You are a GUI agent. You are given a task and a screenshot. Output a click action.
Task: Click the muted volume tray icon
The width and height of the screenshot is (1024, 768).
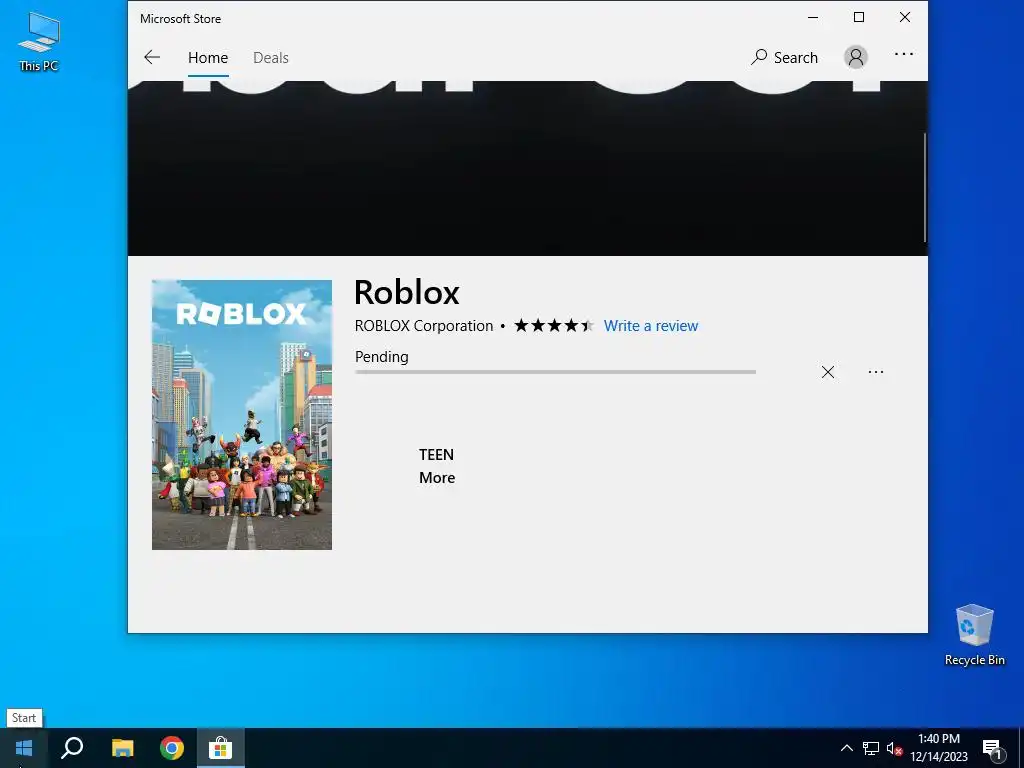pyautogui.click(x=894, y=748)
